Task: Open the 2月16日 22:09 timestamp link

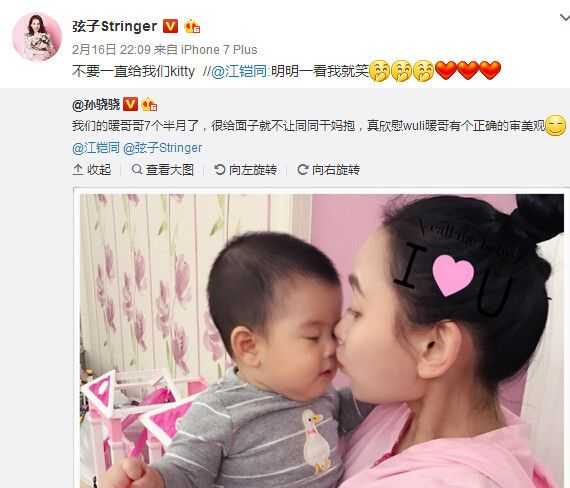Action: coord(111,49)
